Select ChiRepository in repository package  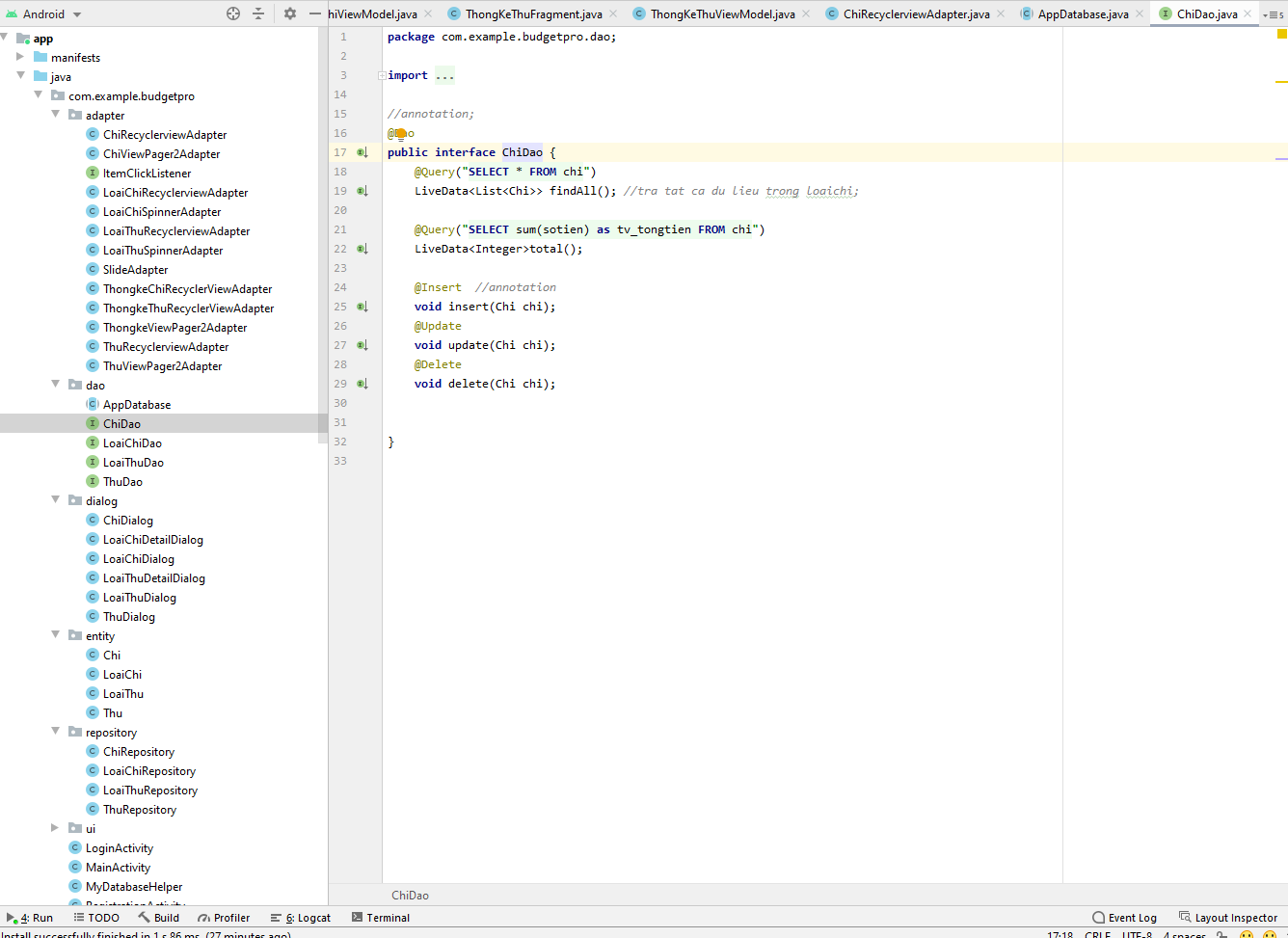coord(139,751)
